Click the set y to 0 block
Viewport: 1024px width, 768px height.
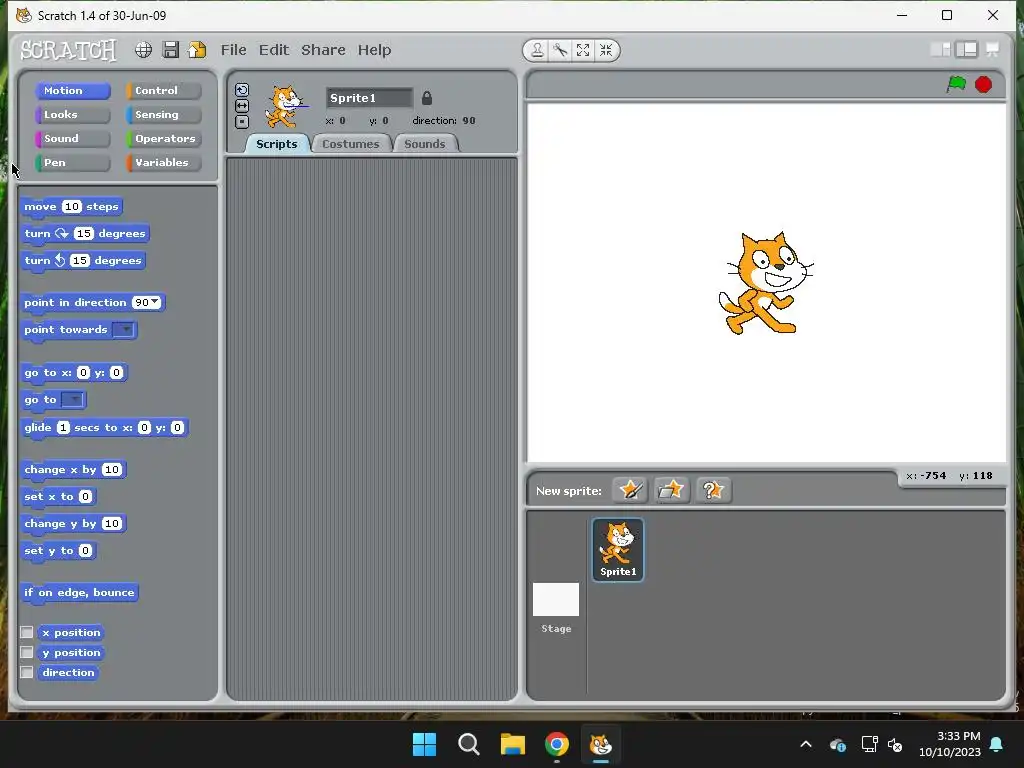[59, 551]
